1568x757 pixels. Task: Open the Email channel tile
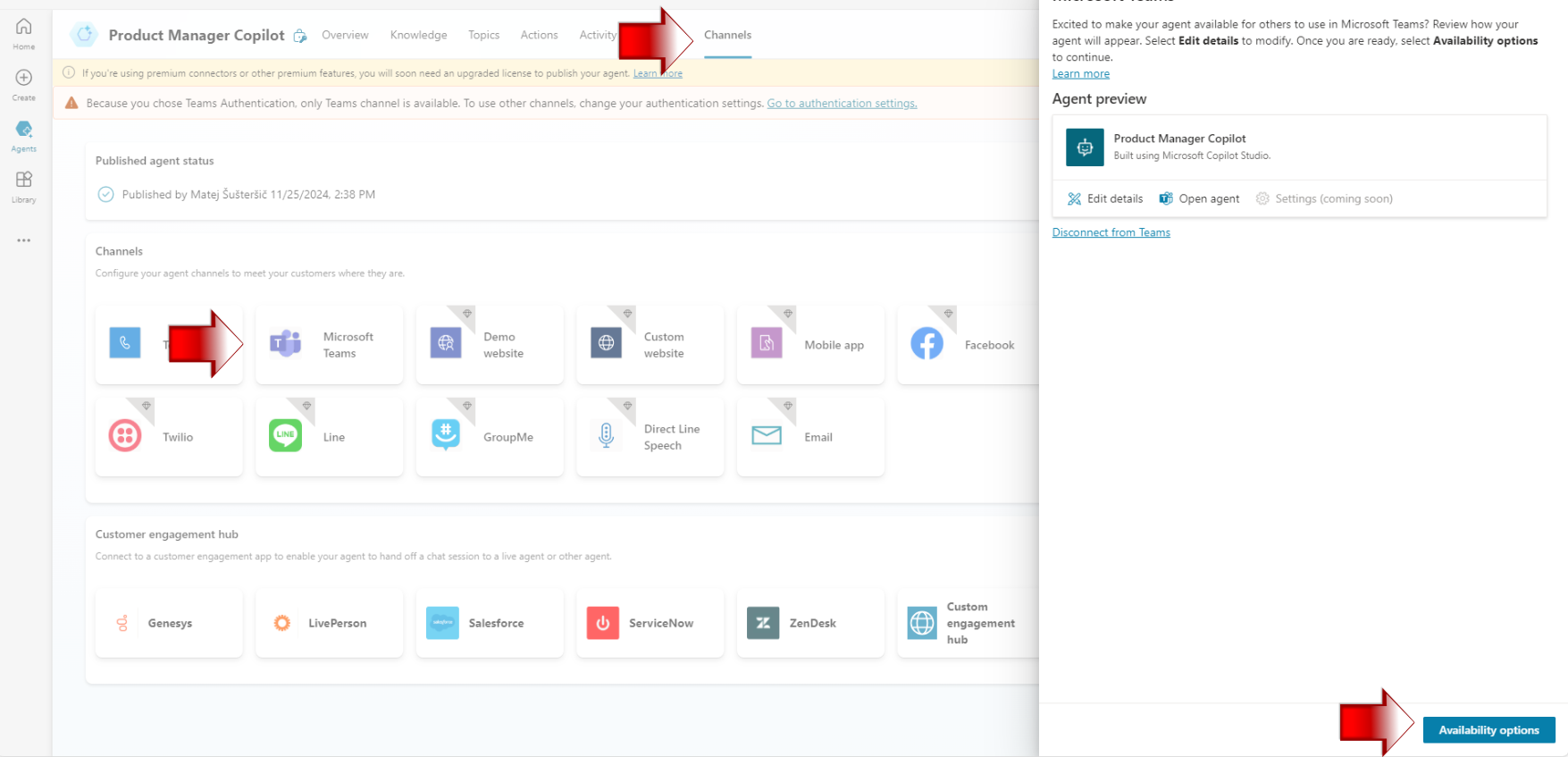[x=810, y=437]
